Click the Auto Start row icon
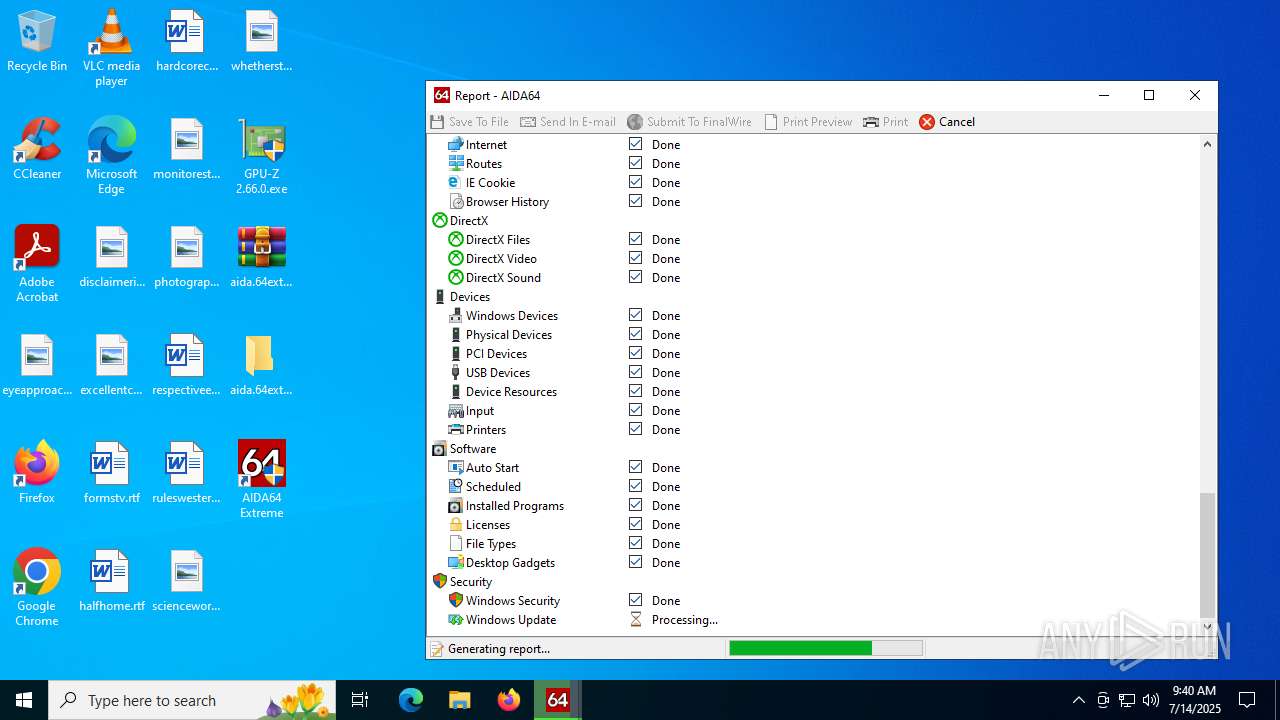Screen dimensions: 1280x720 point(456,468)
